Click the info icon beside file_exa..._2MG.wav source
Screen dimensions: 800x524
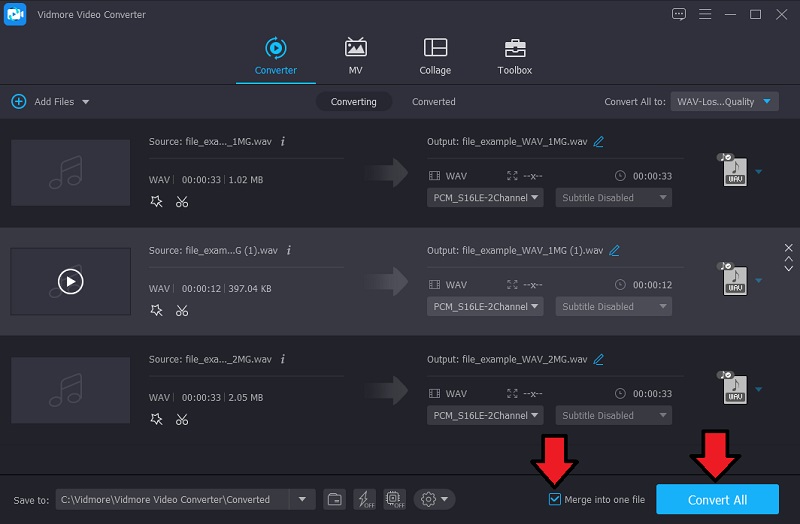tap(283, 359)
